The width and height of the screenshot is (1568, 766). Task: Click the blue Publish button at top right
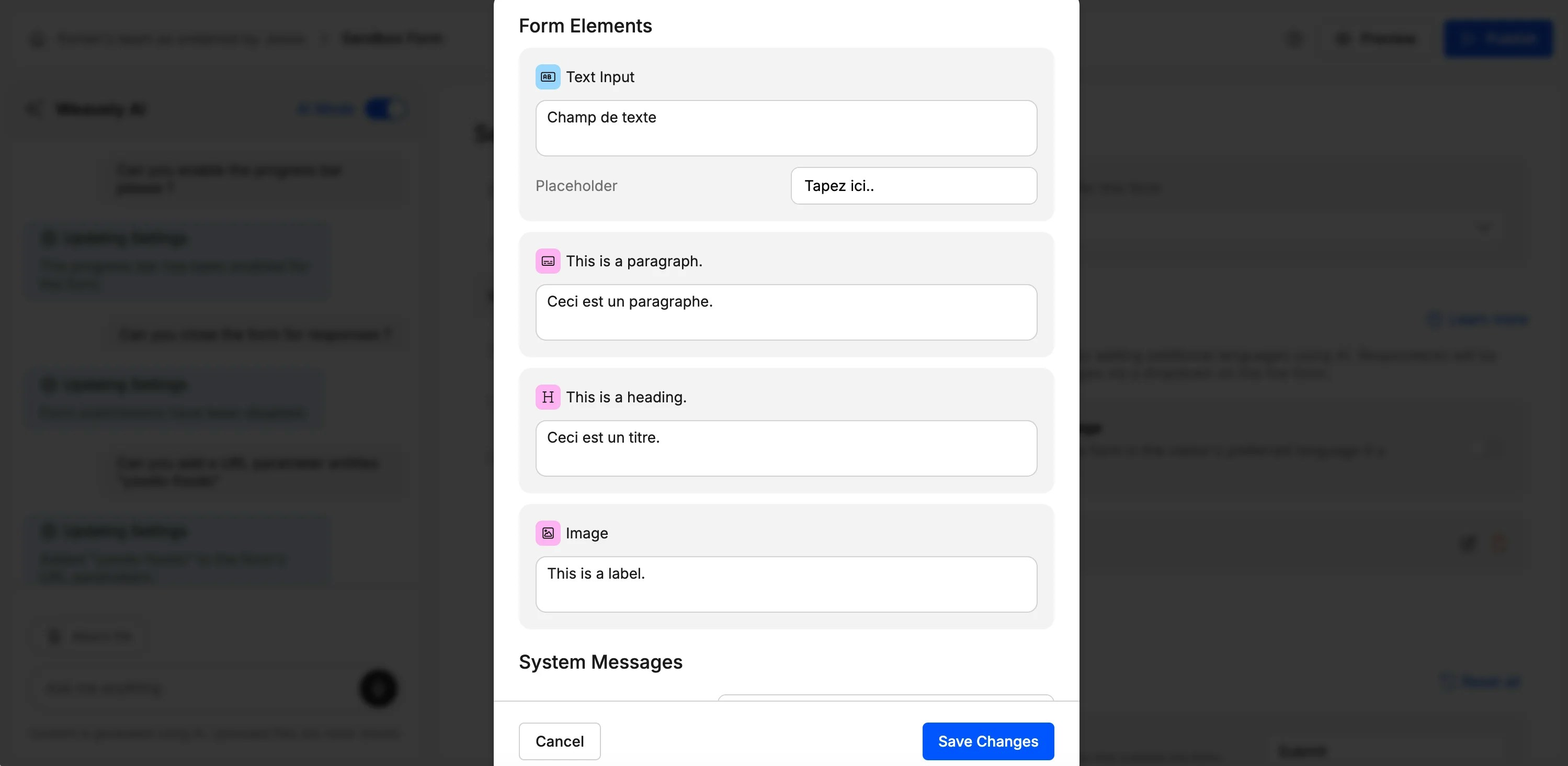1498,38
